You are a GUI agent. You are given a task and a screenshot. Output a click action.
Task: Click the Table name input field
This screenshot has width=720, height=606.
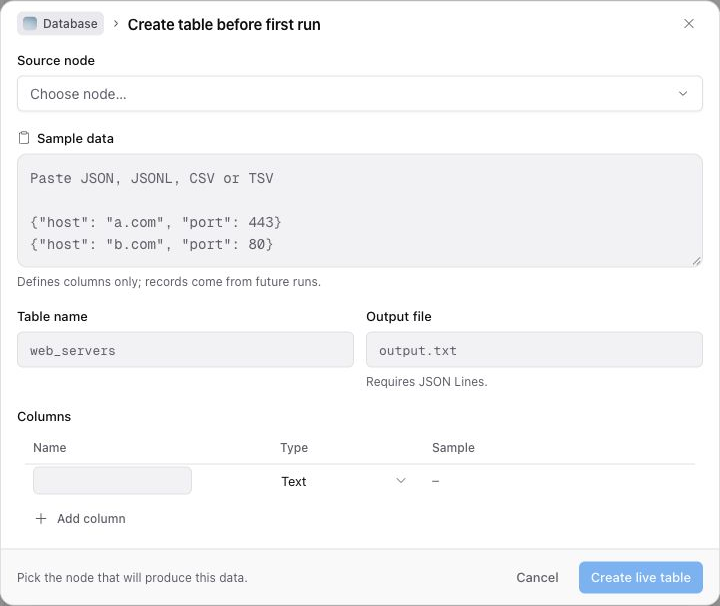[x=186, y=350]
